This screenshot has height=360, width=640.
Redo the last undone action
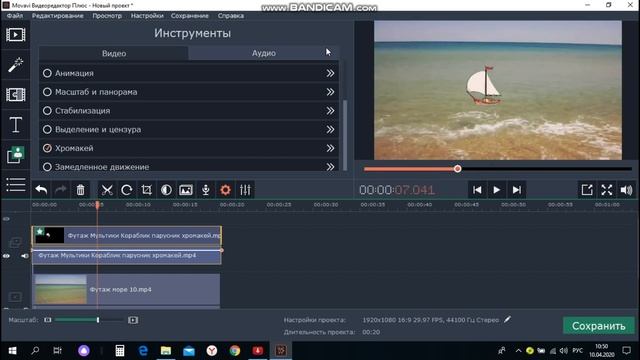point(60,190)
